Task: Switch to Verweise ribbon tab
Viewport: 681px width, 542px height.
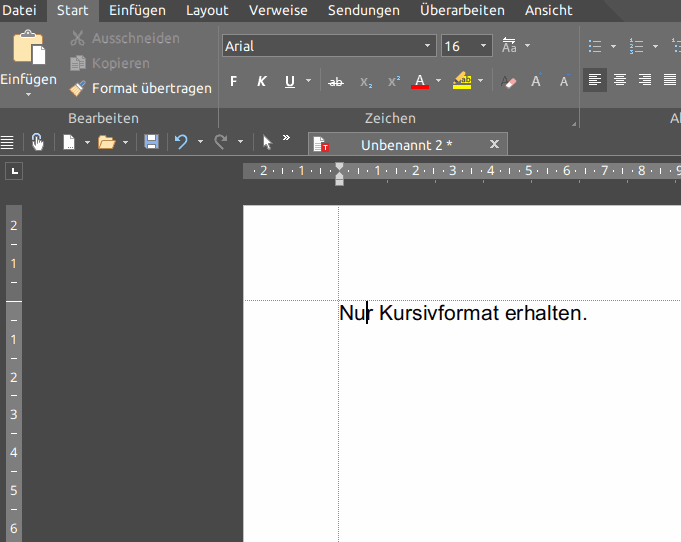Action: pyautogui.click(x=278, y=10)
